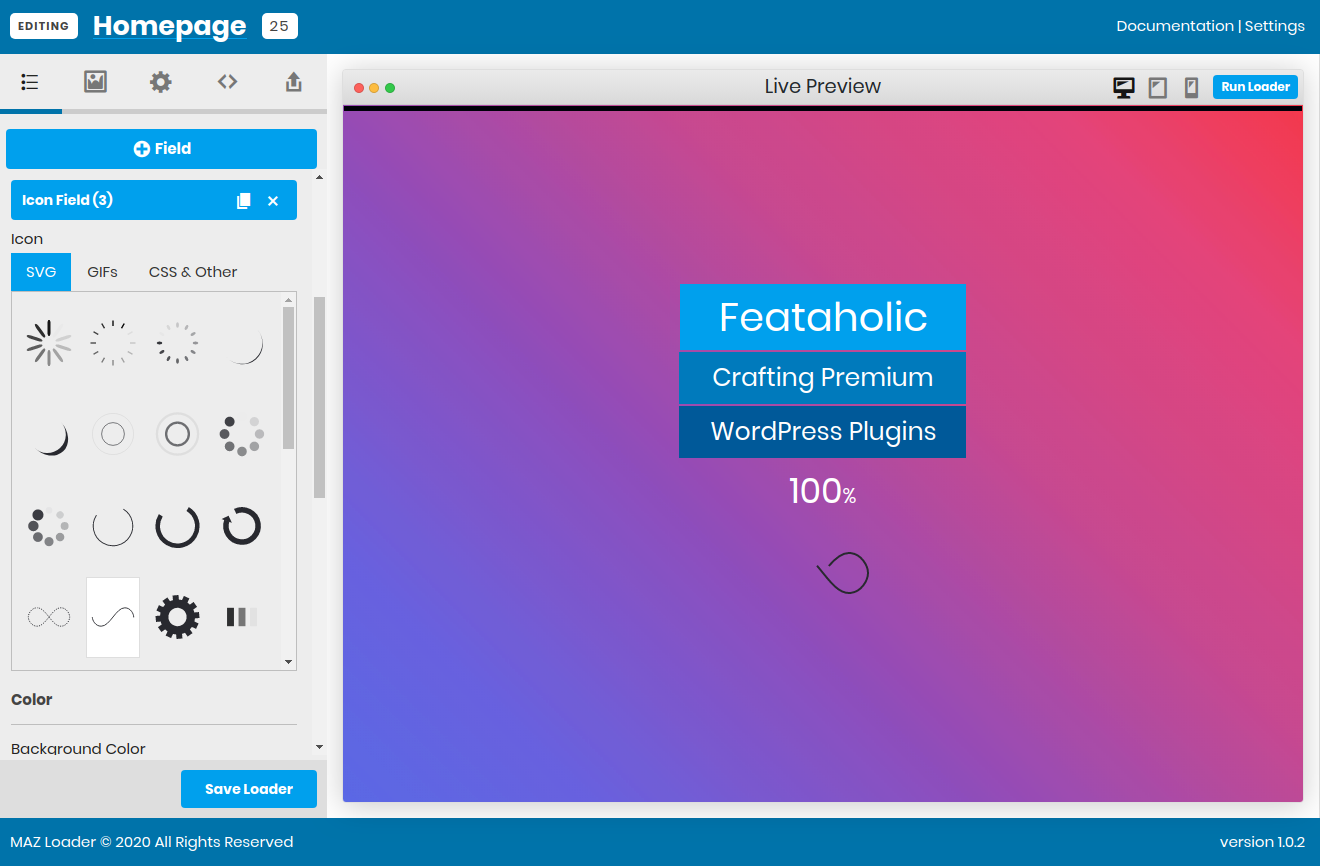
Task: Choose the large grey dots spinner
Action: [x=241, y=434]
